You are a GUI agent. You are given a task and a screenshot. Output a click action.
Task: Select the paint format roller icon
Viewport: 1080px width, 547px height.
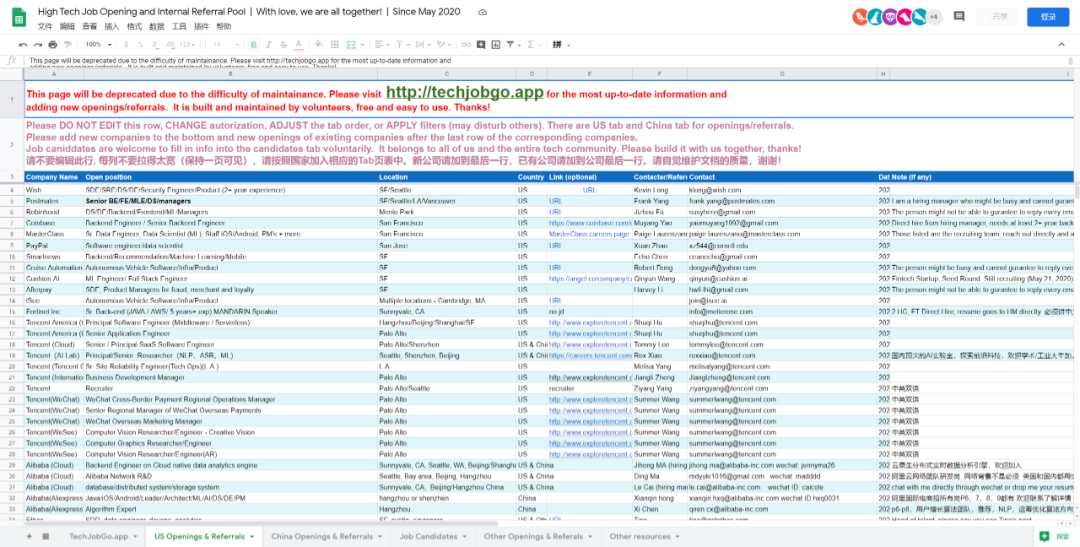pyautogui.click(x=68, y=45)
